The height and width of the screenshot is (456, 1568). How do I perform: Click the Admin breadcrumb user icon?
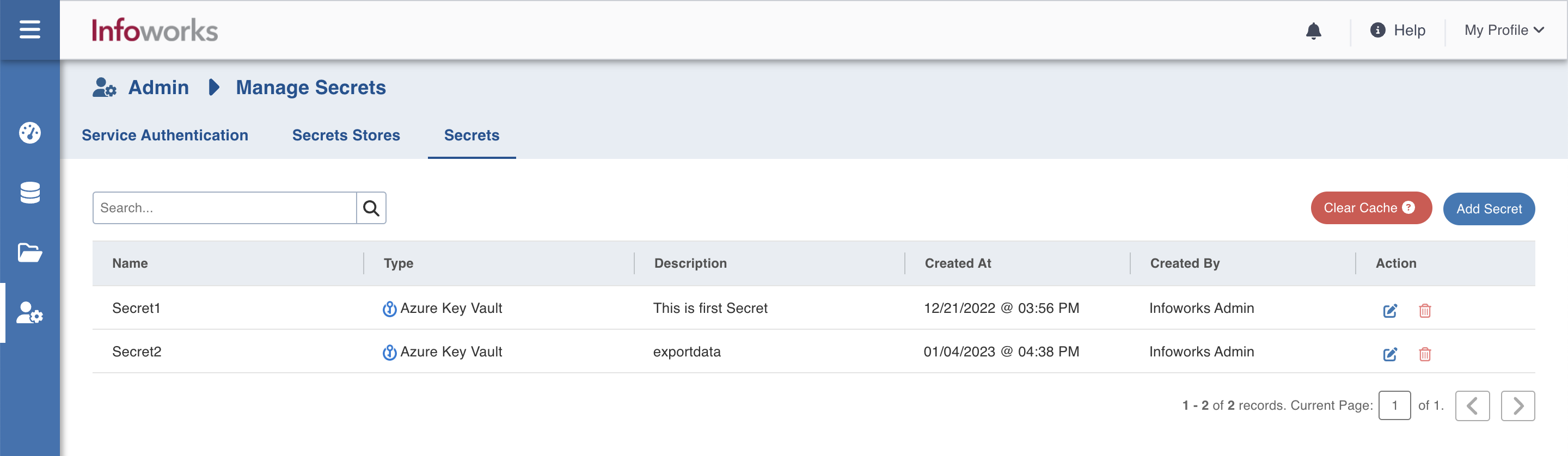(104, 88)
